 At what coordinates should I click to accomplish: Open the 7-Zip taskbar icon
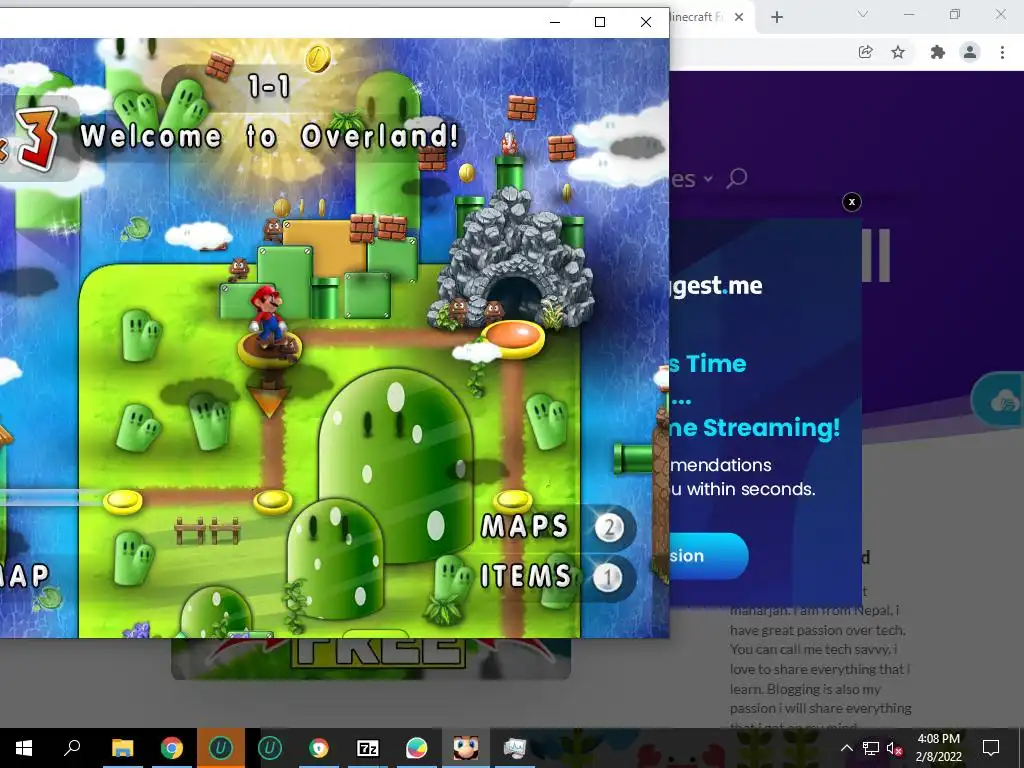click(368, 748)
